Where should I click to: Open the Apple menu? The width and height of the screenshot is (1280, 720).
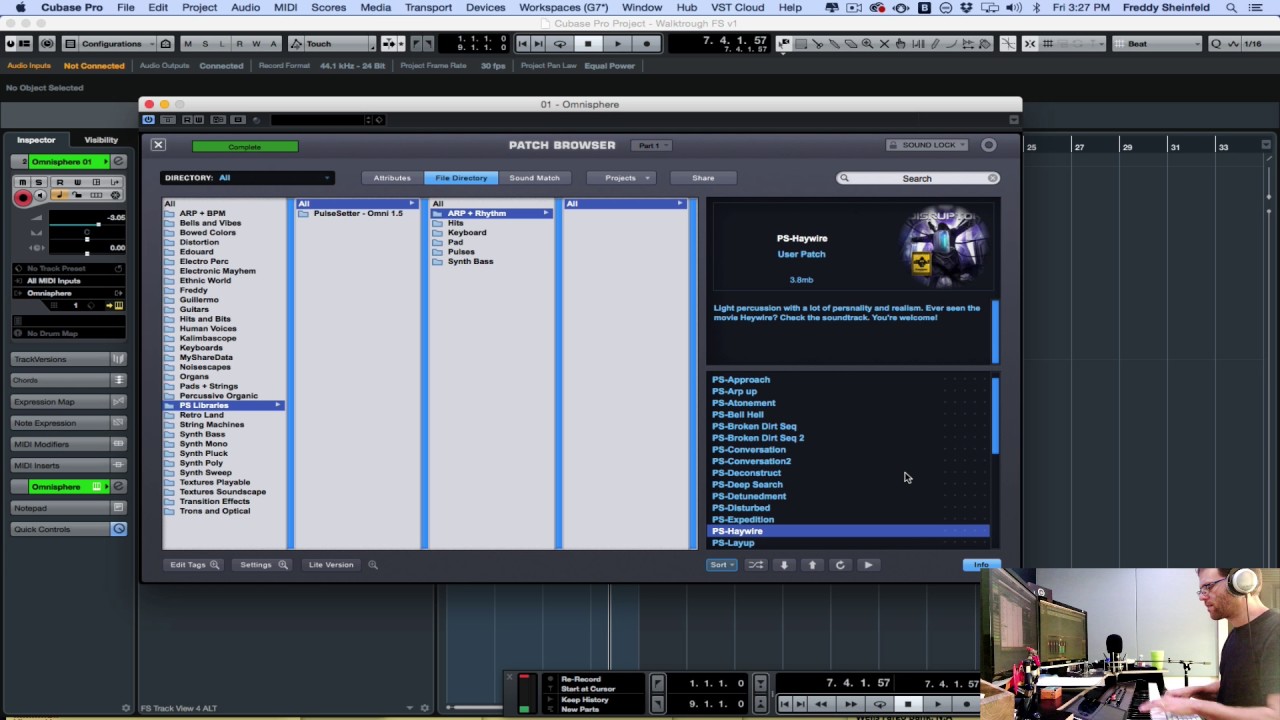(x=20, y=8)
